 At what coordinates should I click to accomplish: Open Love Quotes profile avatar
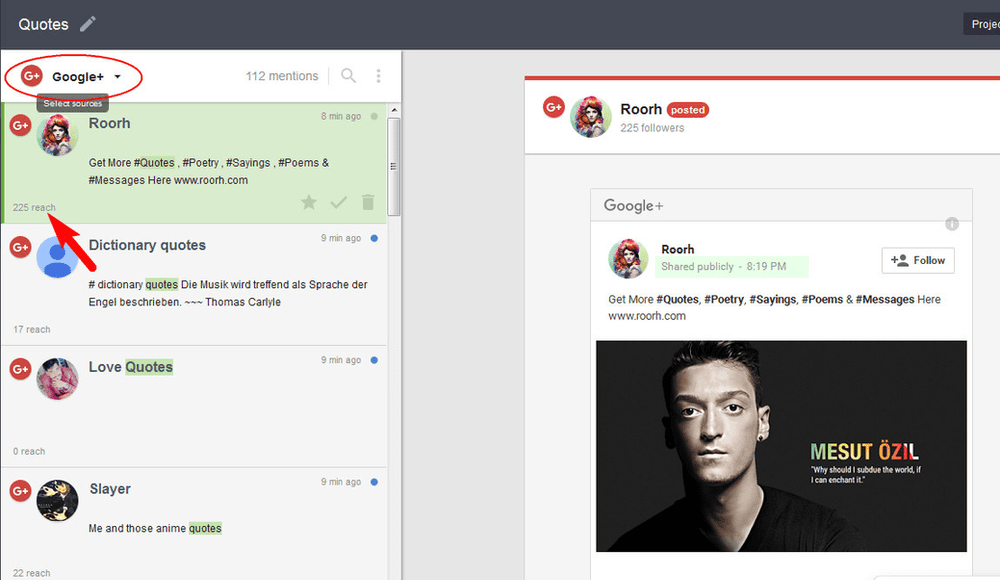pyautogui.click(x=57, y=378)
